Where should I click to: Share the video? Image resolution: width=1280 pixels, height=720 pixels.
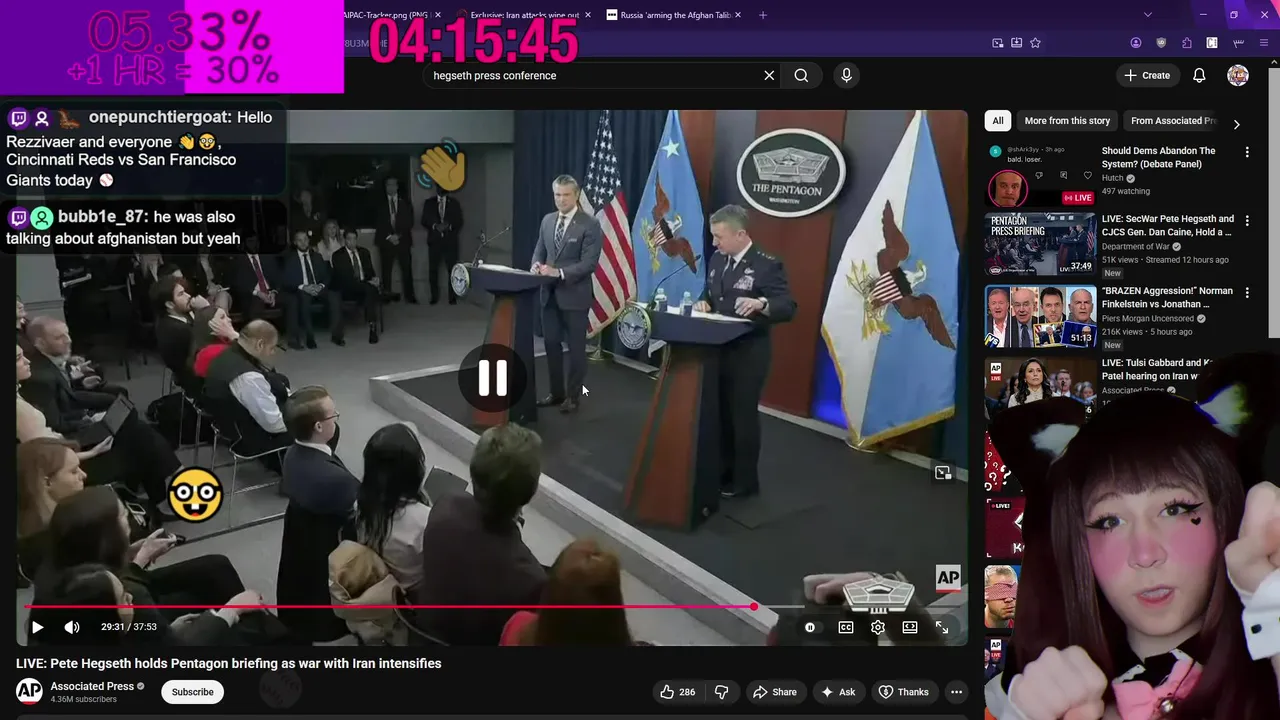(x=775, y=692)
